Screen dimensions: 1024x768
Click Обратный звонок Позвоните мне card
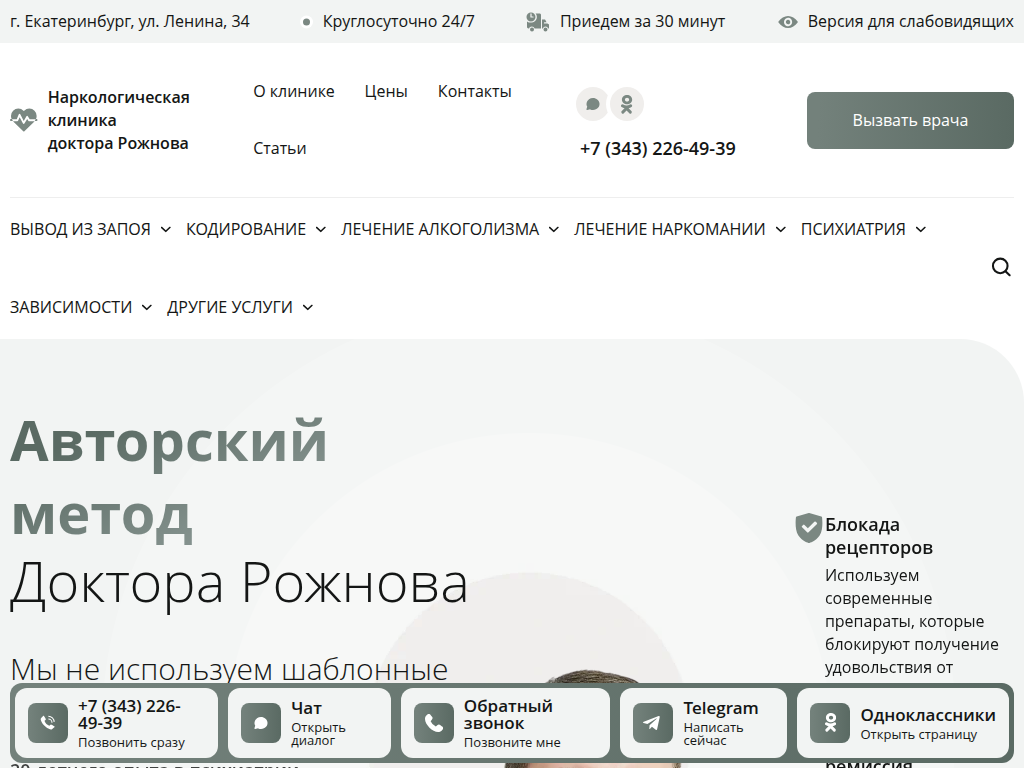[x=505, y=723]
